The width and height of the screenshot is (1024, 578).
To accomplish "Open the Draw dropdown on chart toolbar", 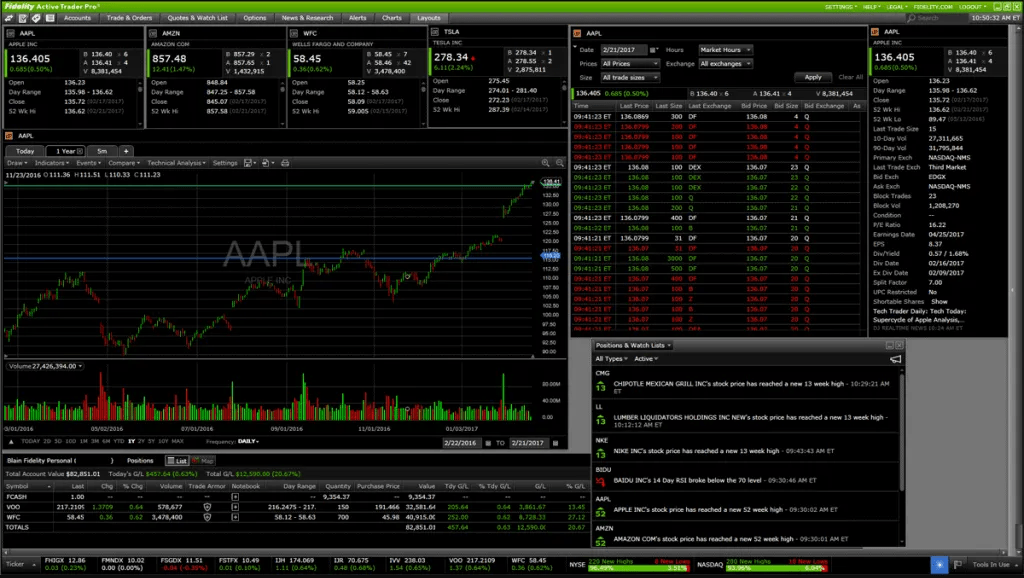I will [17, 163].
